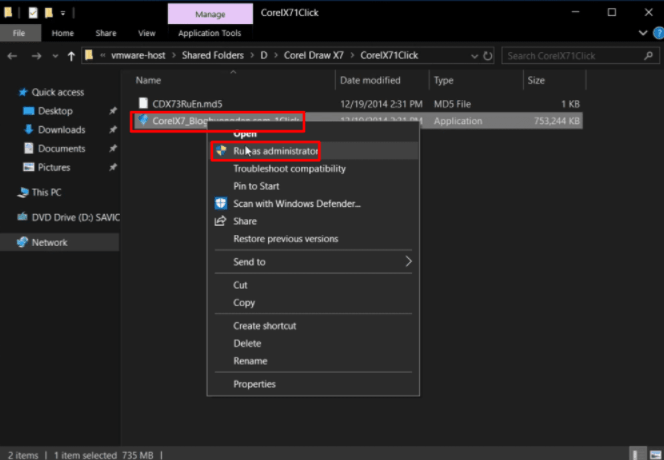Choose Properties in context menu
This screenshot has height=460, width=664.
click(313, 384)
